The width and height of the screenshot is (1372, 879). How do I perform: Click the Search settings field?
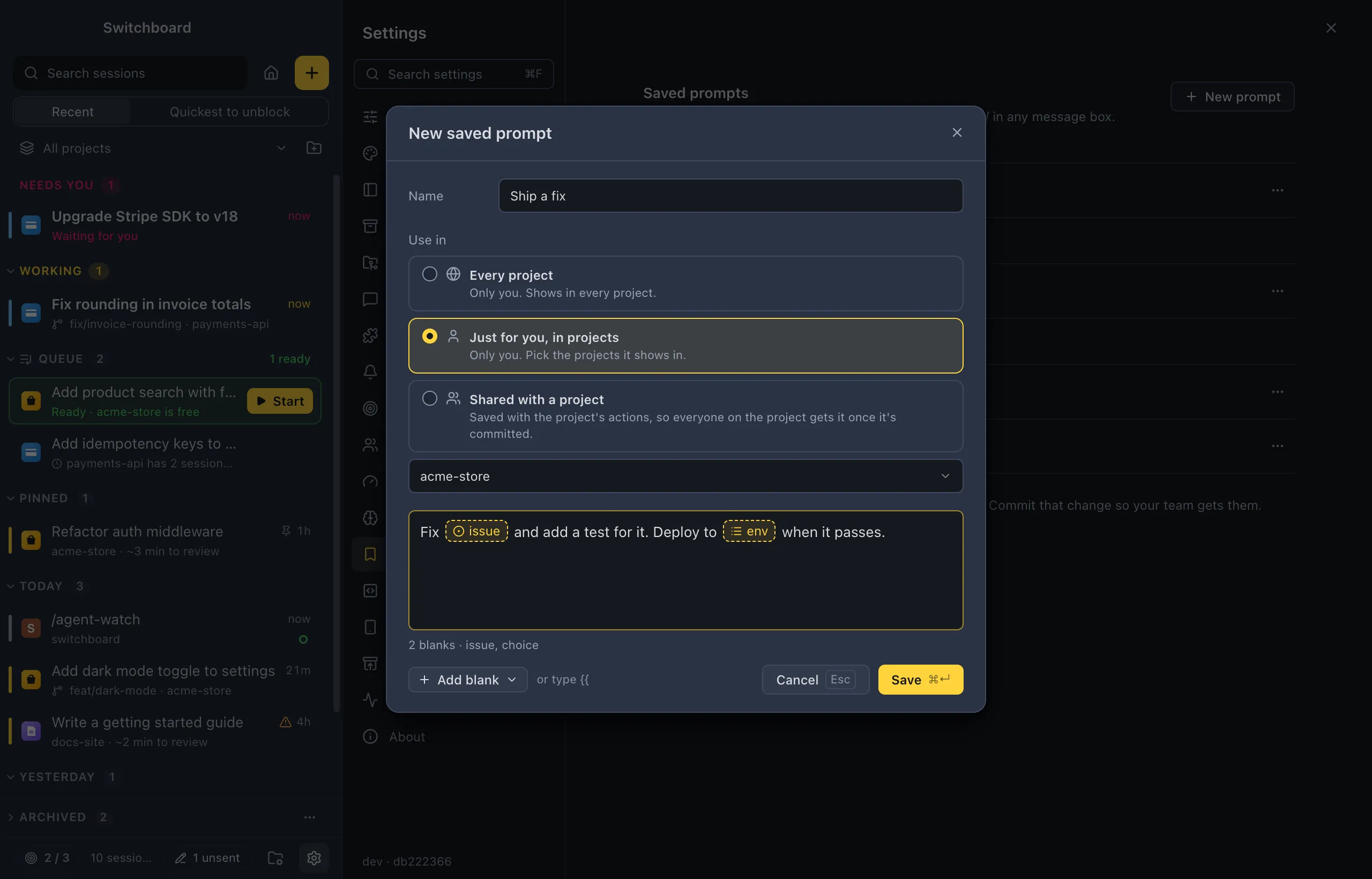pyautogui.click(x=454, y=74)
